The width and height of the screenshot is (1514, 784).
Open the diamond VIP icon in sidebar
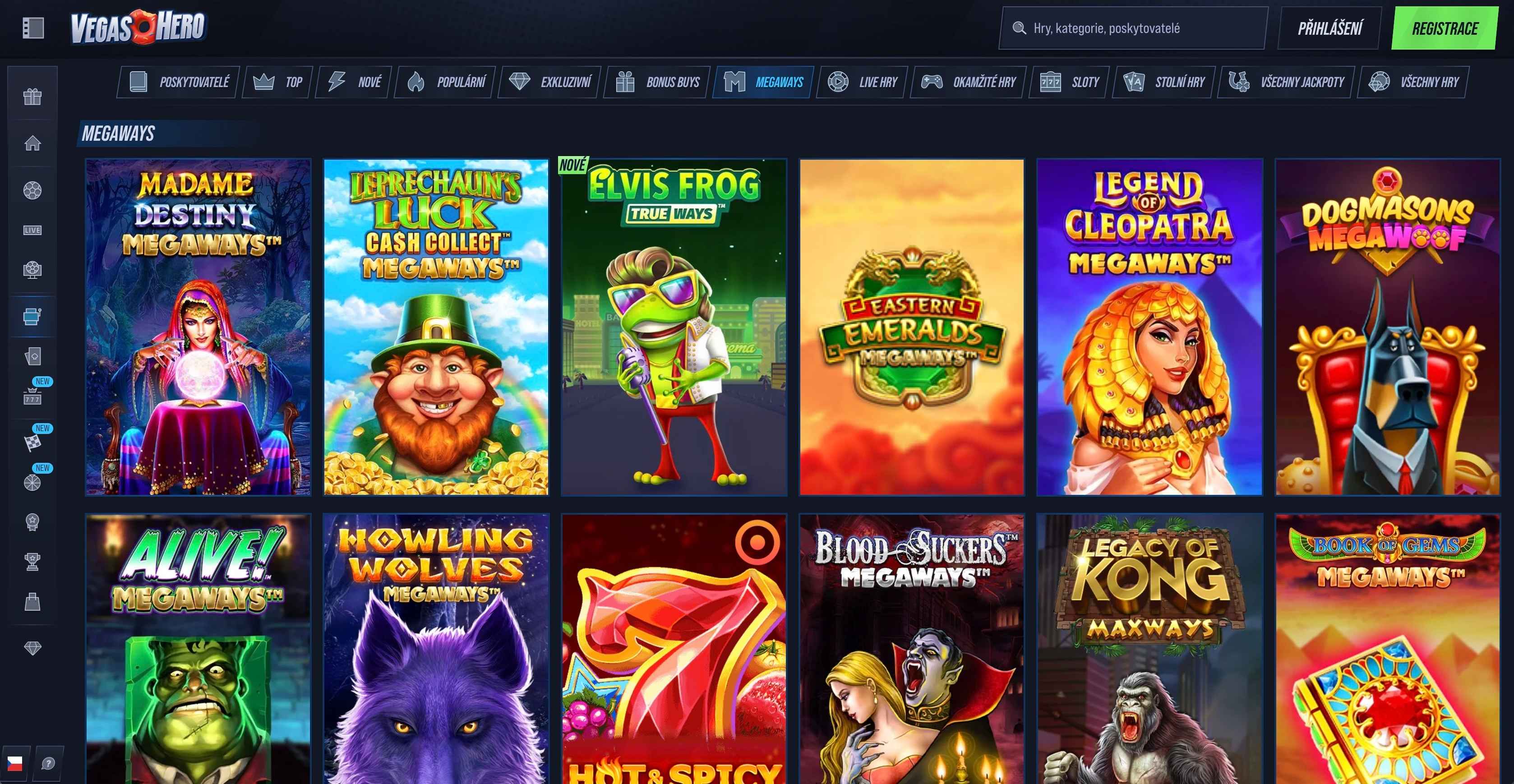click(x=32, y=648)
